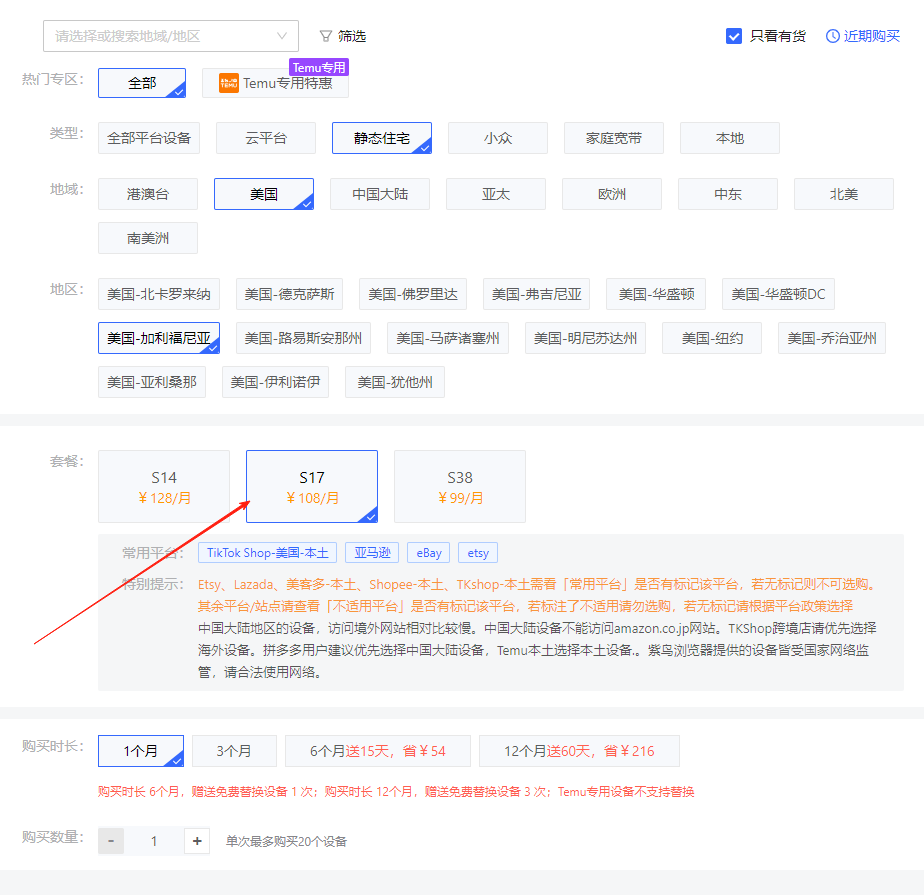
Task: Choose 北美 region
Action: 844,194
